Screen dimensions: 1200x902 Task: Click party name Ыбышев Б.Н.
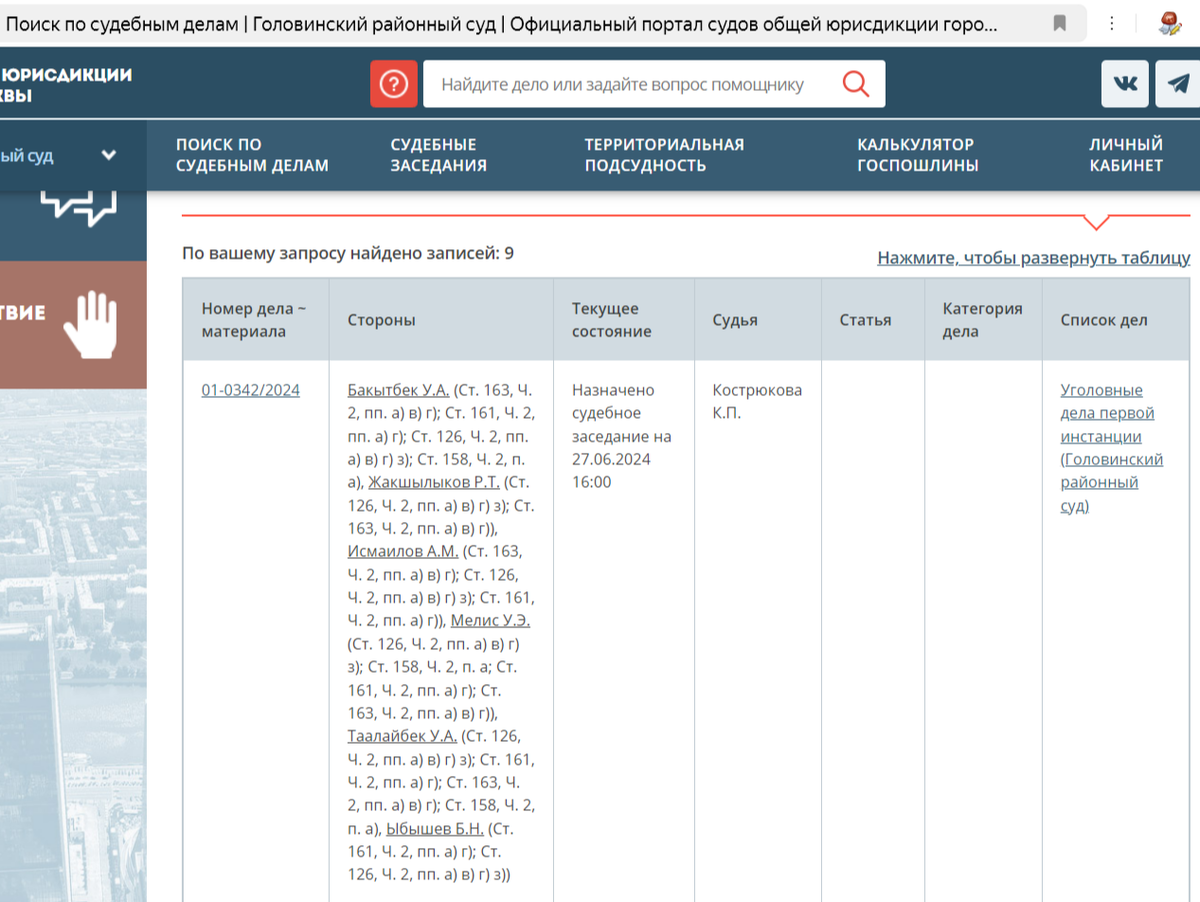435,828
